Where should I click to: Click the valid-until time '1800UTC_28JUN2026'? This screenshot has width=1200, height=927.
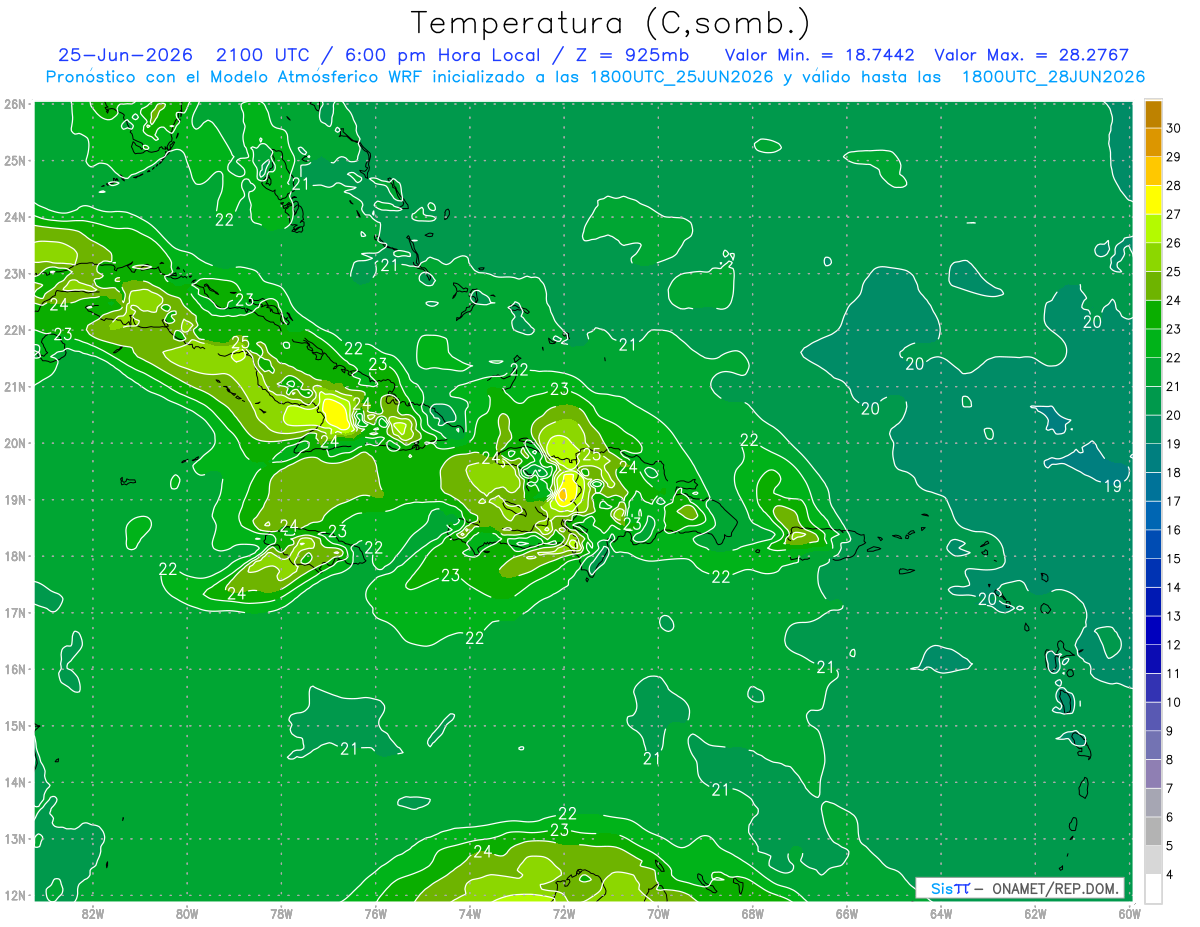coord(1053,77)
